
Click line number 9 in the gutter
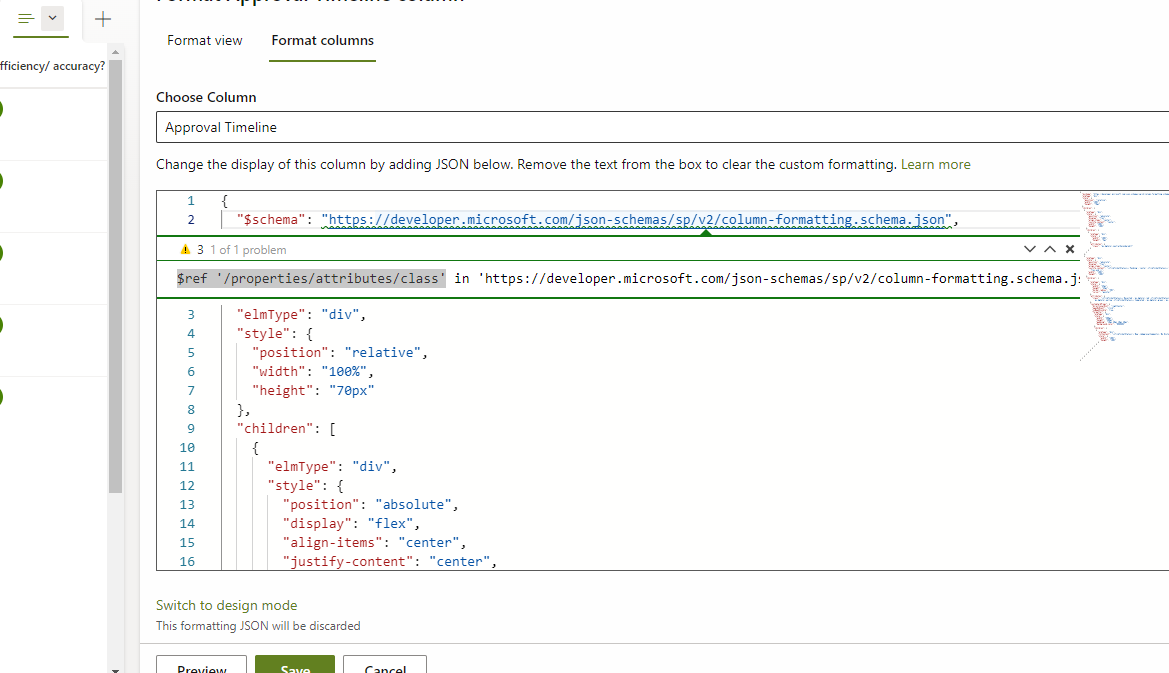(191, 429)
